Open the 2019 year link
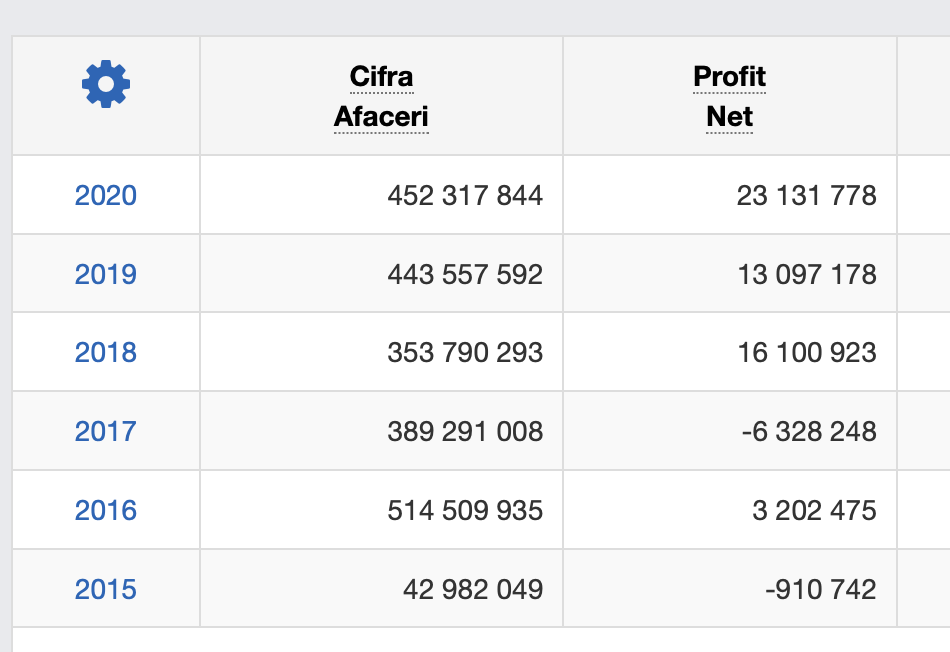The height and width of the screenshot is (652, 950). coord(106,274)
